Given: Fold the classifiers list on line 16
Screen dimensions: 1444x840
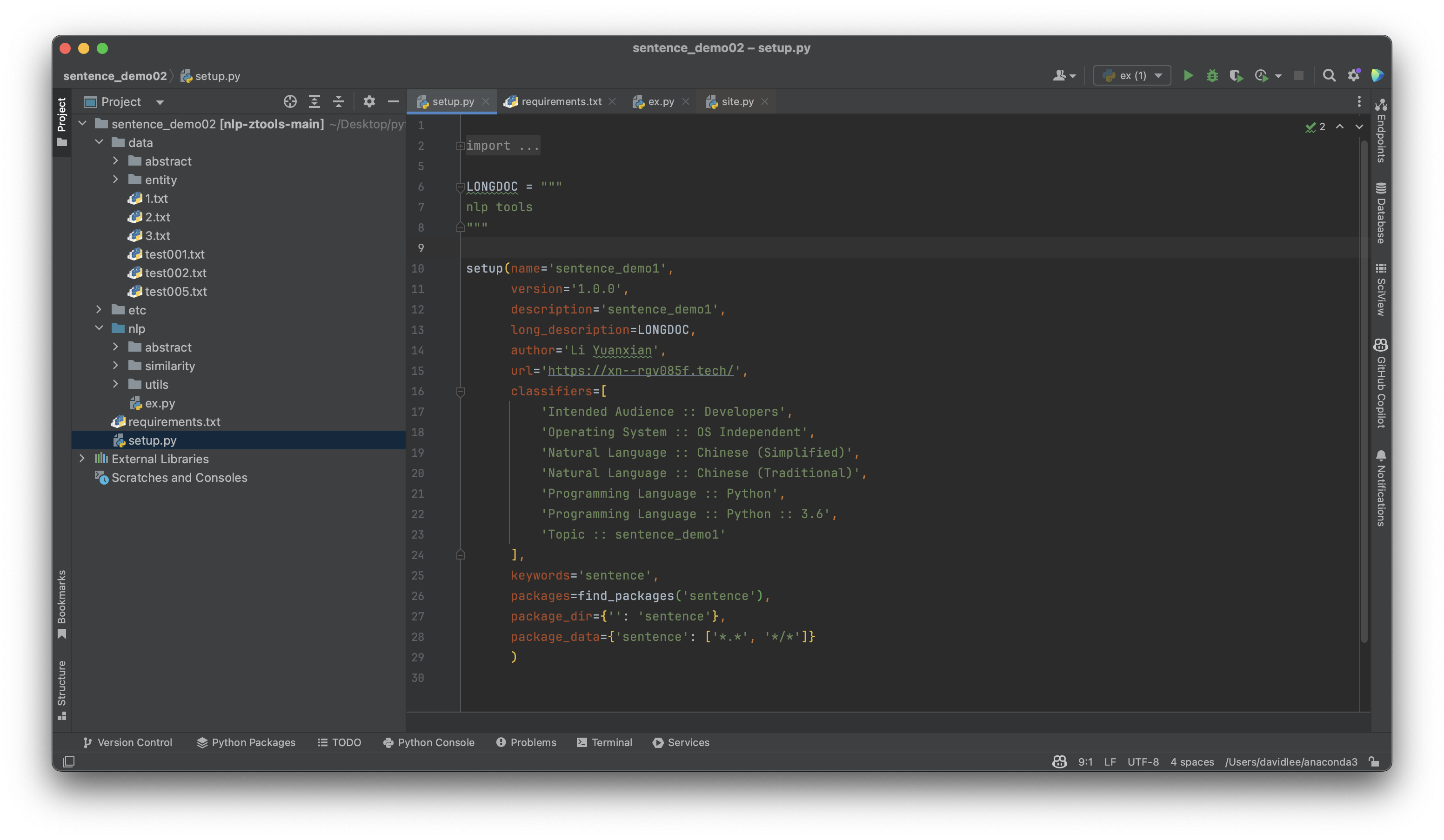Looking at the screenshot, I should pos(460,391).
